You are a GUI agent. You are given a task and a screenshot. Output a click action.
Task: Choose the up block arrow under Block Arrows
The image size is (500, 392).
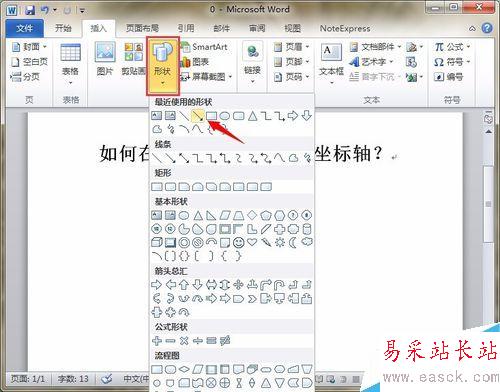[184, 285]
